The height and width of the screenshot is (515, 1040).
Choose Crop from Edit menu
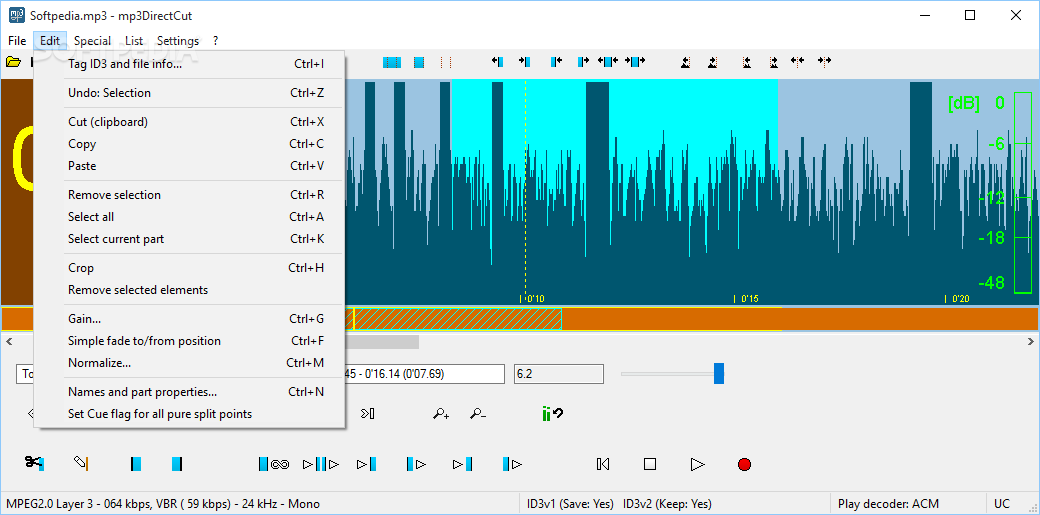(190, 268)
